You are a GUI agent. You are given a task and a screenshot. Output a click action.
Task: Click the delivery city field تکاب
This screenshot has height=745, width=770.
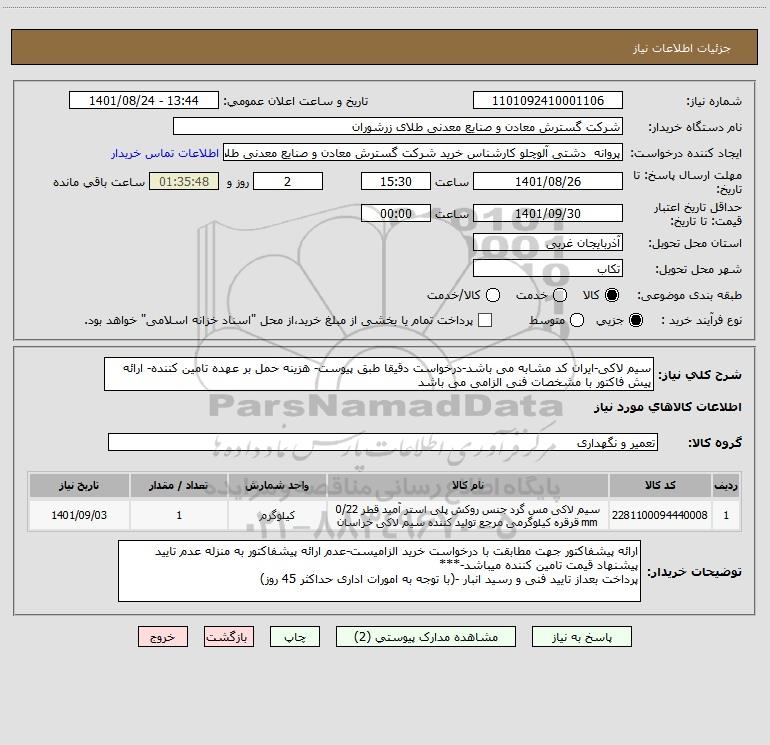coord(548,269)
